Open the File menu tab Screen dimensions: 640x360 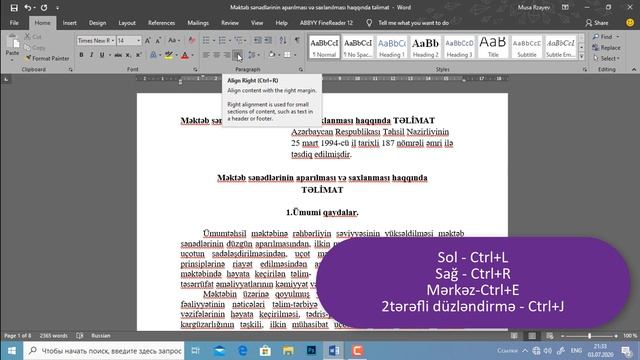tap(14, 23)
